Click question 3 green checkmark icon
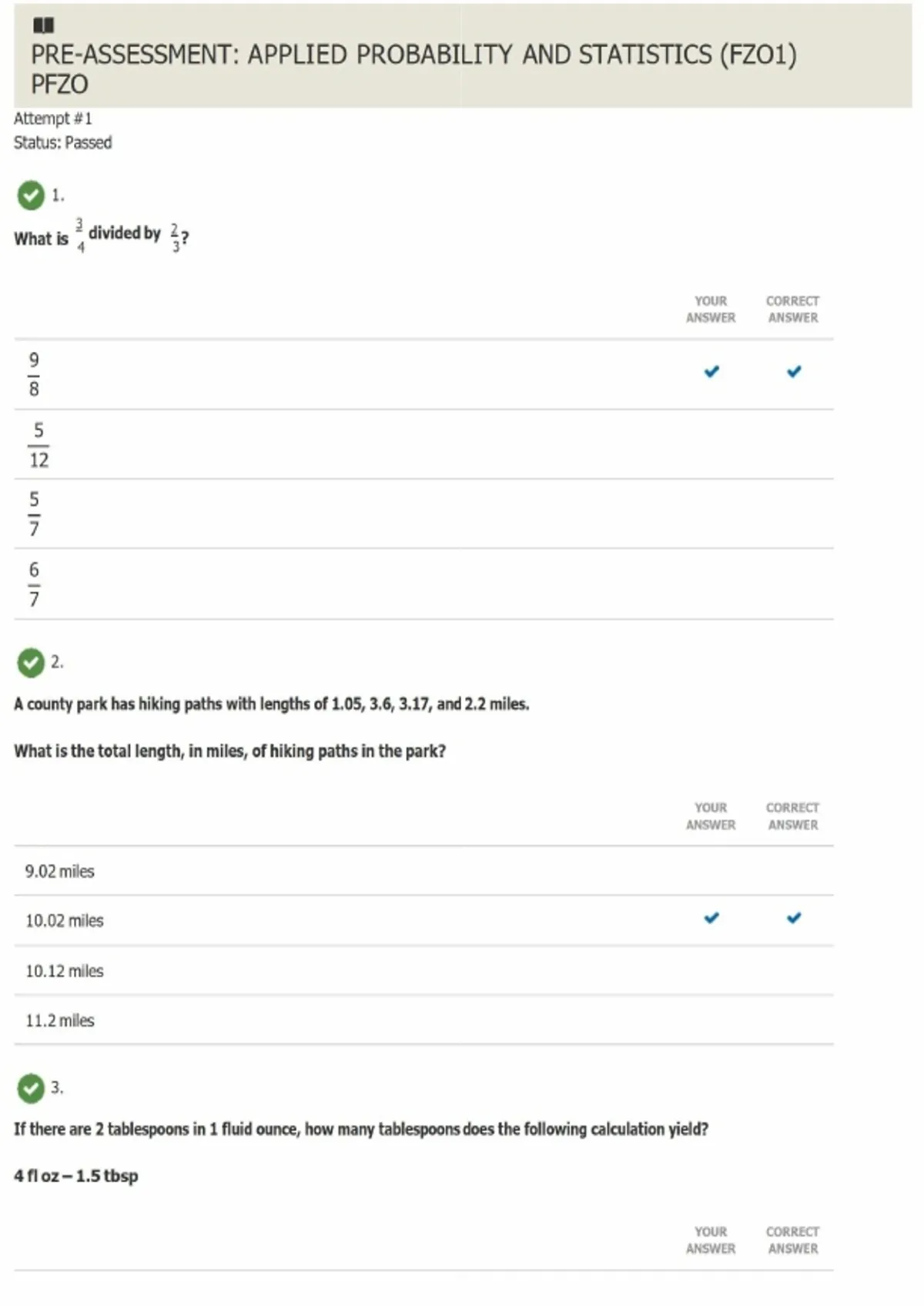Viewport: 924px width, 1309px height. [31, 1088]
